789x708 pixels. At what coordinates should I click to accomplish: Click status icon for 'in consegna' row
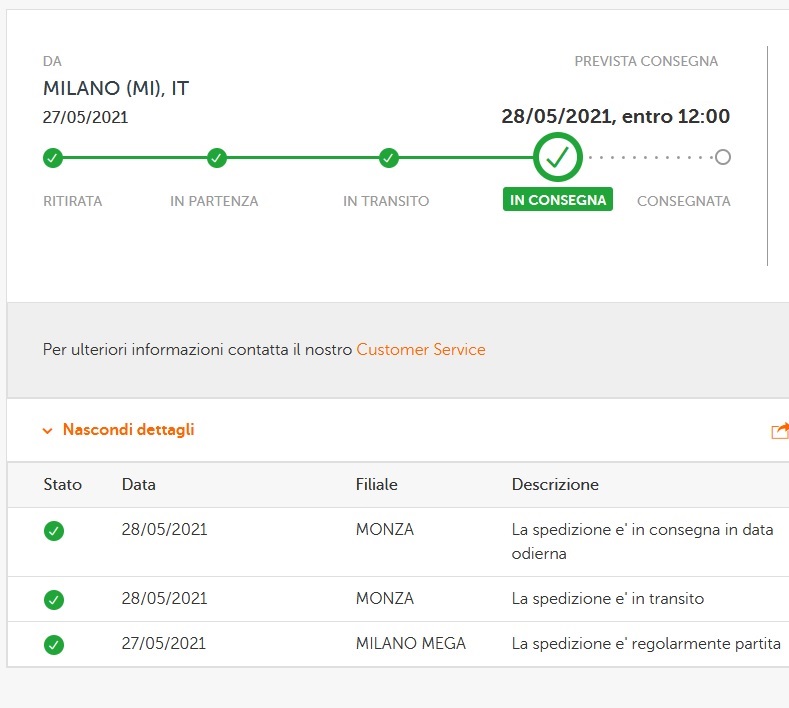[54, 531]
